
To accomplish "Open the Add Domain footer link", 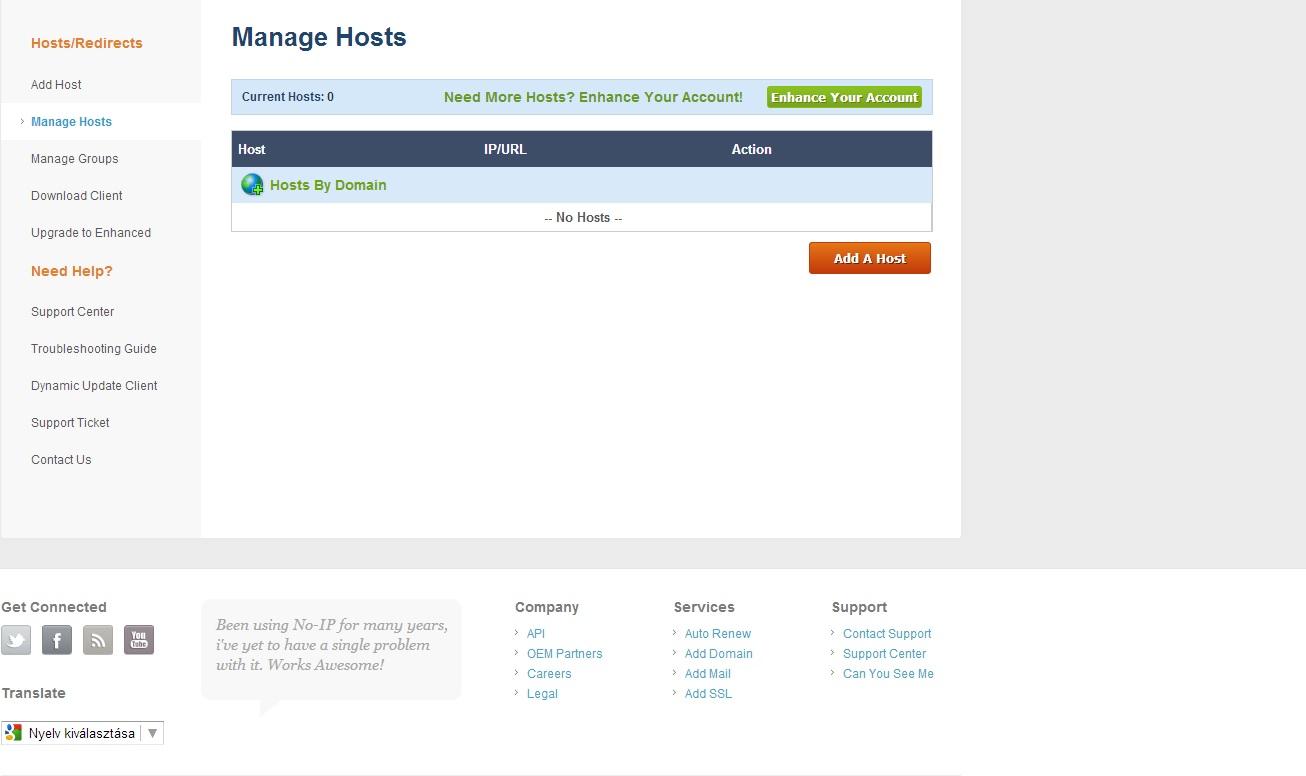I will pyautogui.click(x=719, y=654).
